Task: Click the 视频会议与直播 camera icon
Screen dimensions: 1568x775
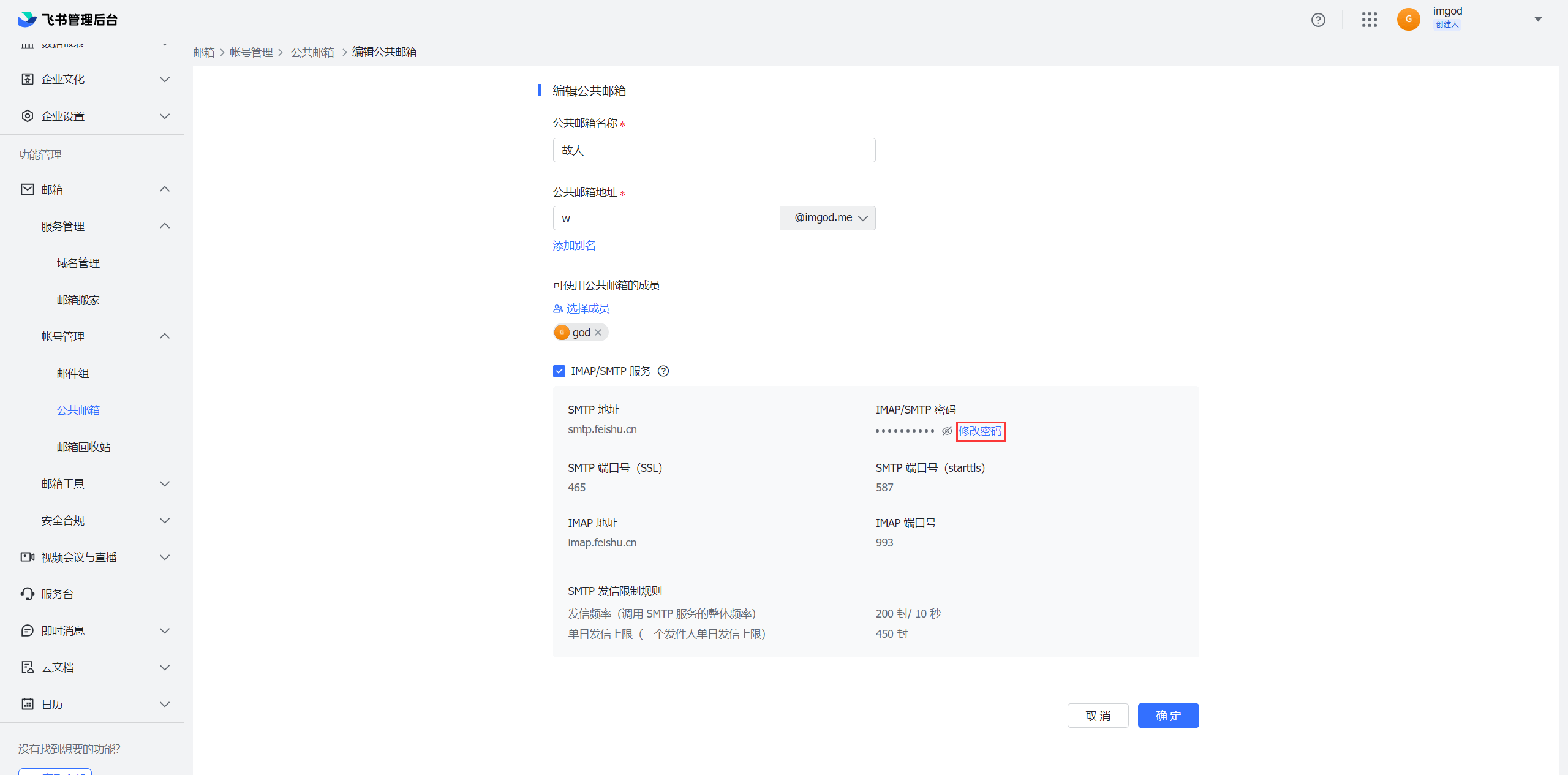Action: (x=28, y=557)
